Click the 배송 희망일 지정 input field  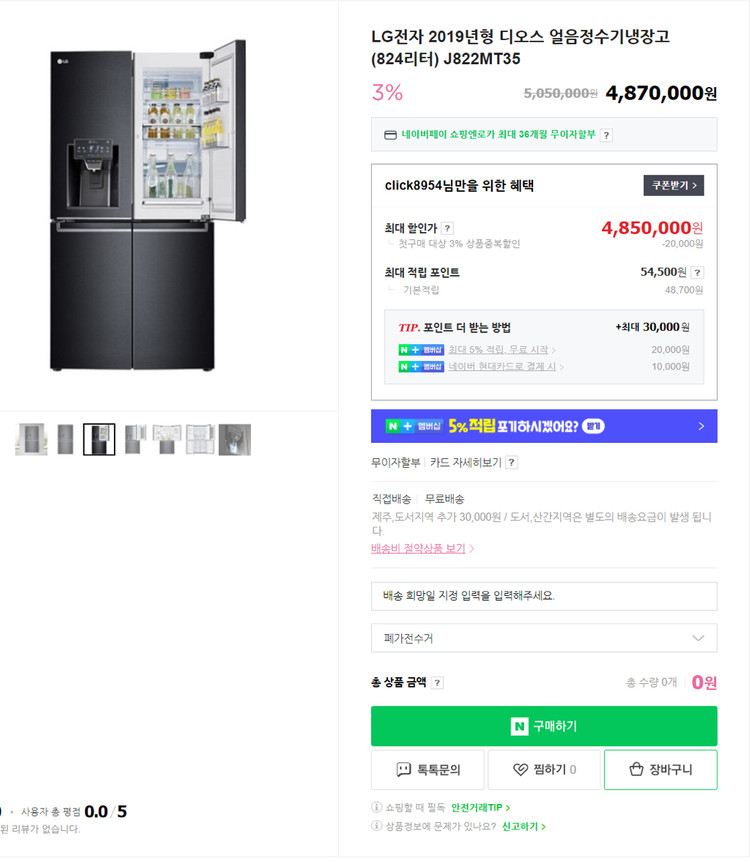[x=545, y=596]
